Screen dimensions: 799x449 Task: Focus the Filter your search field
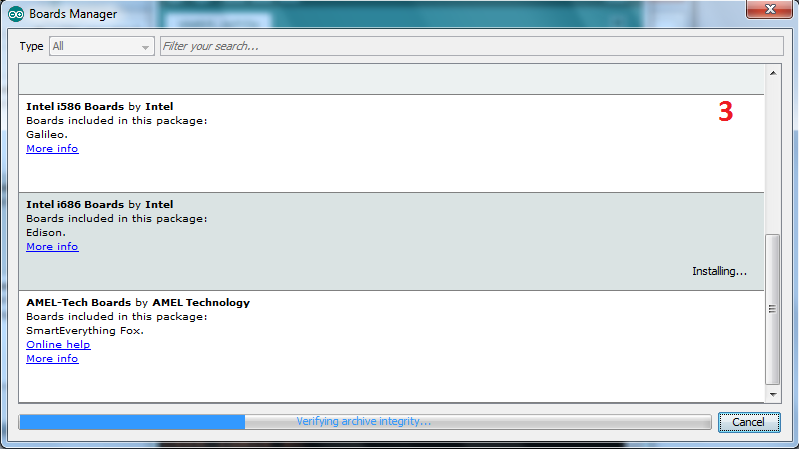(x=471, y=46)
